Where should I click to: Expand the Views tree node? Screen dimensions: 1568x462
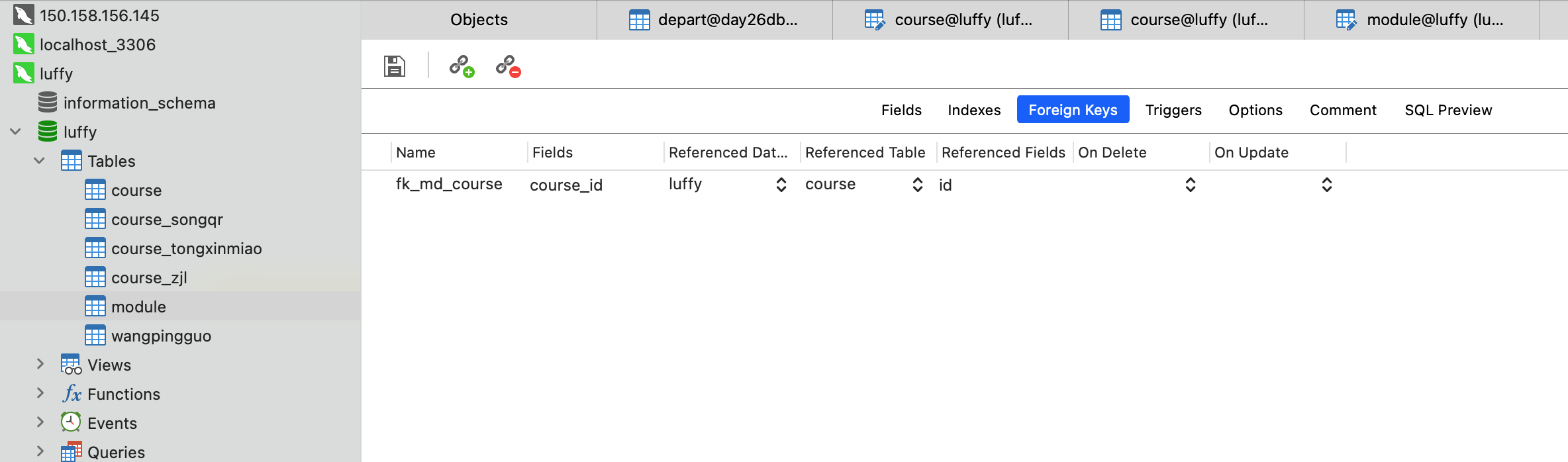[x=40, y=364]
